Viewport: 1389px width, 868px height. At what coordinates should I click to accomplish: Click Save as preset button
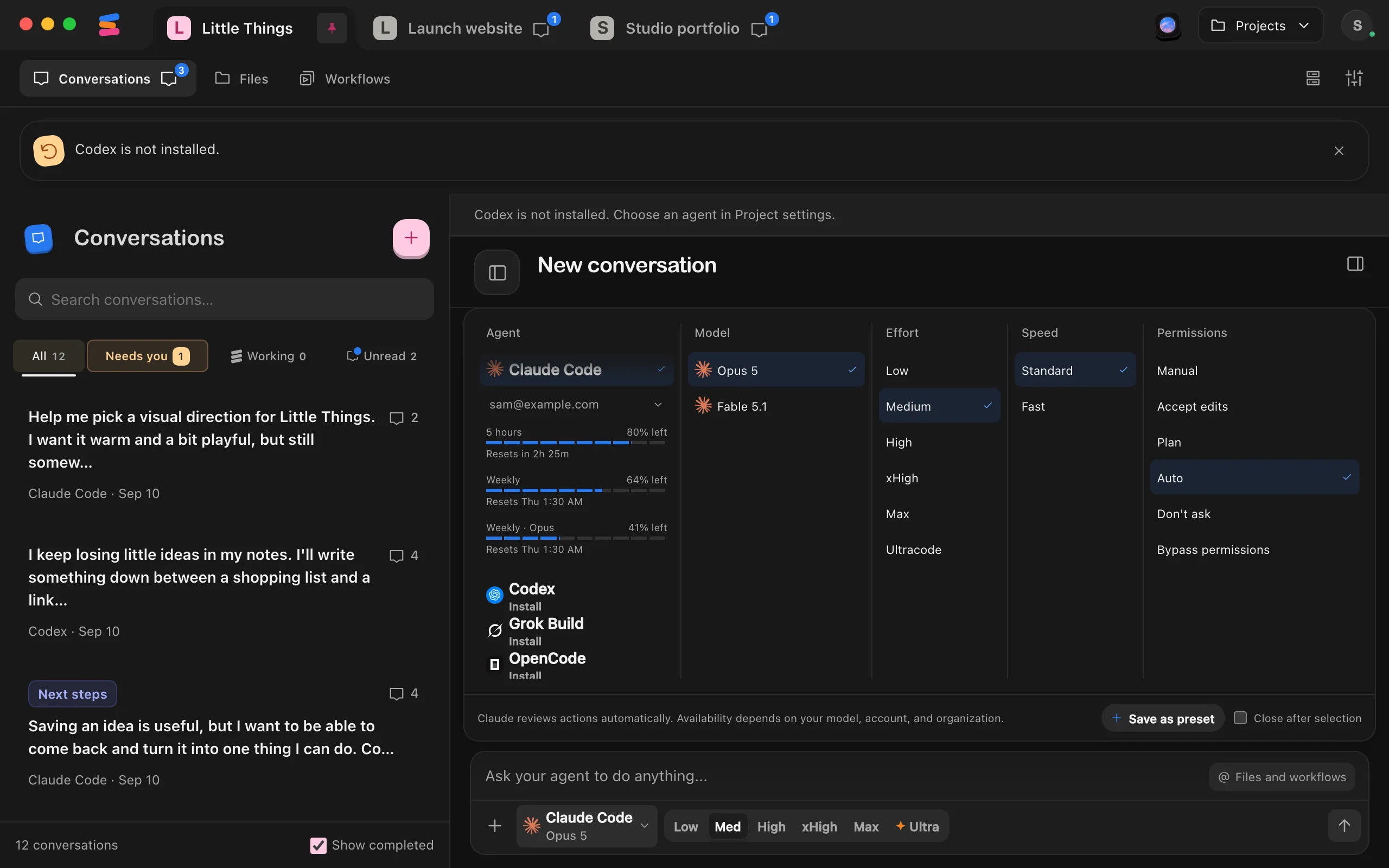click(1163, 718)
